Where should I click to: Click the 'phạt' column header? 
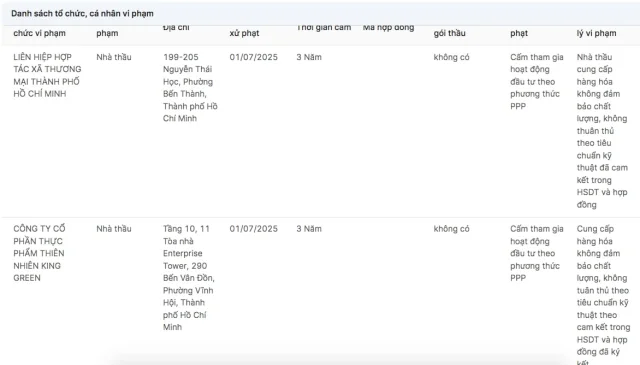pyautogui.click(x=519, y=33)
